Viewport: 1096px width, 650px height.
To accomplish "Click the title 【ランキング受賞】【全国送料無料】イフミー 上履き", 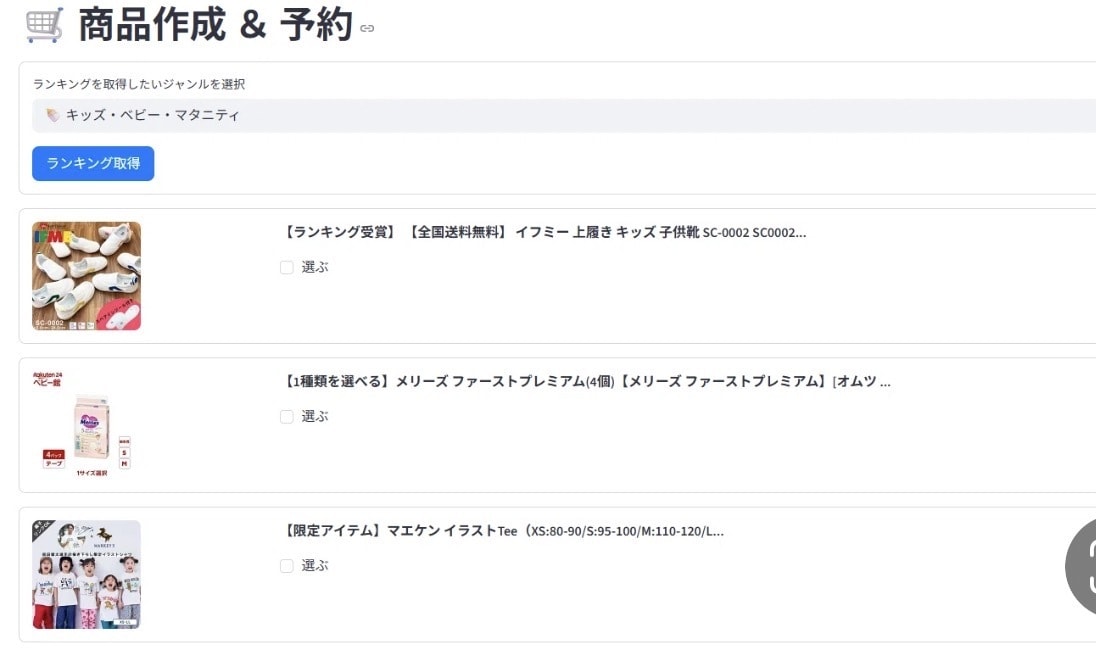I will [x=545, y=232].
